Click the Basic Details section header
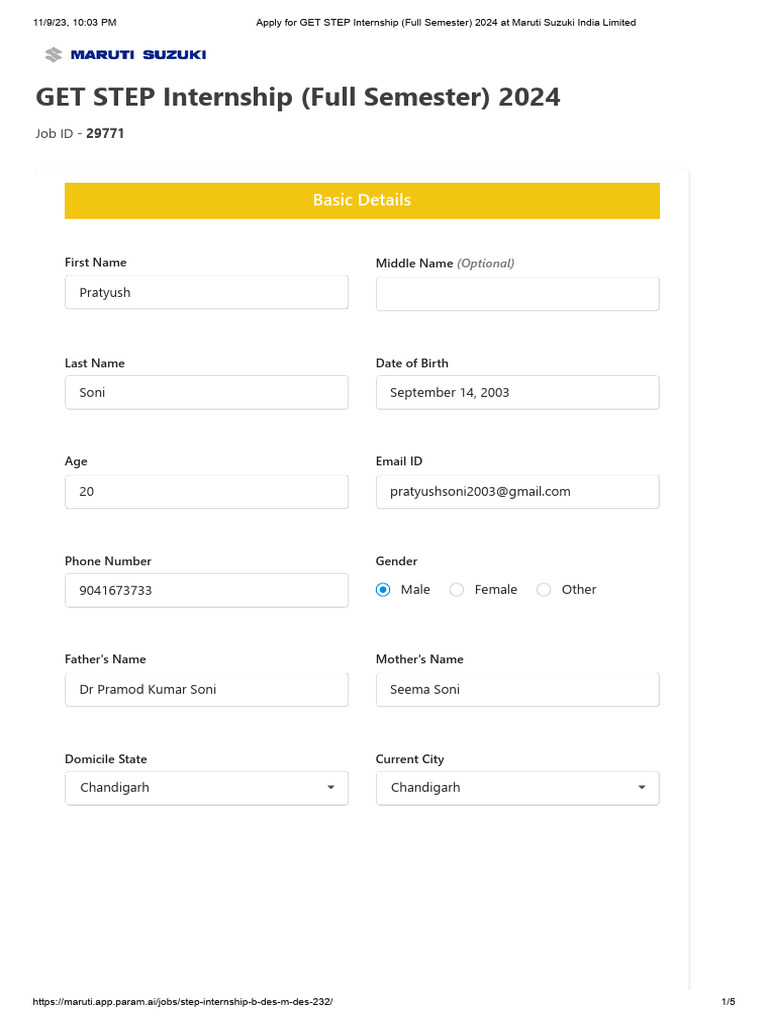Viewport: 768px width, 1024px height. pyautogui.click(x=362, y=200)
